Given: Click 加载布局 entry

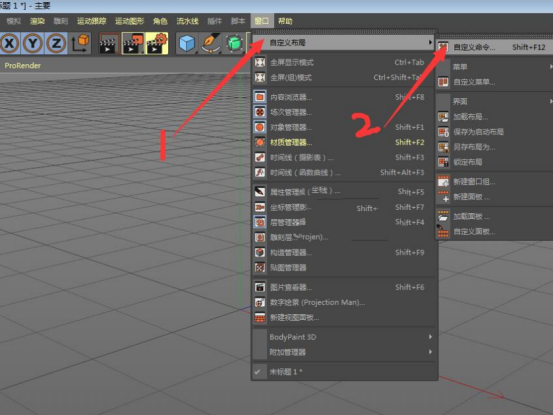Looking at the screenshot, I should [494, 117].
